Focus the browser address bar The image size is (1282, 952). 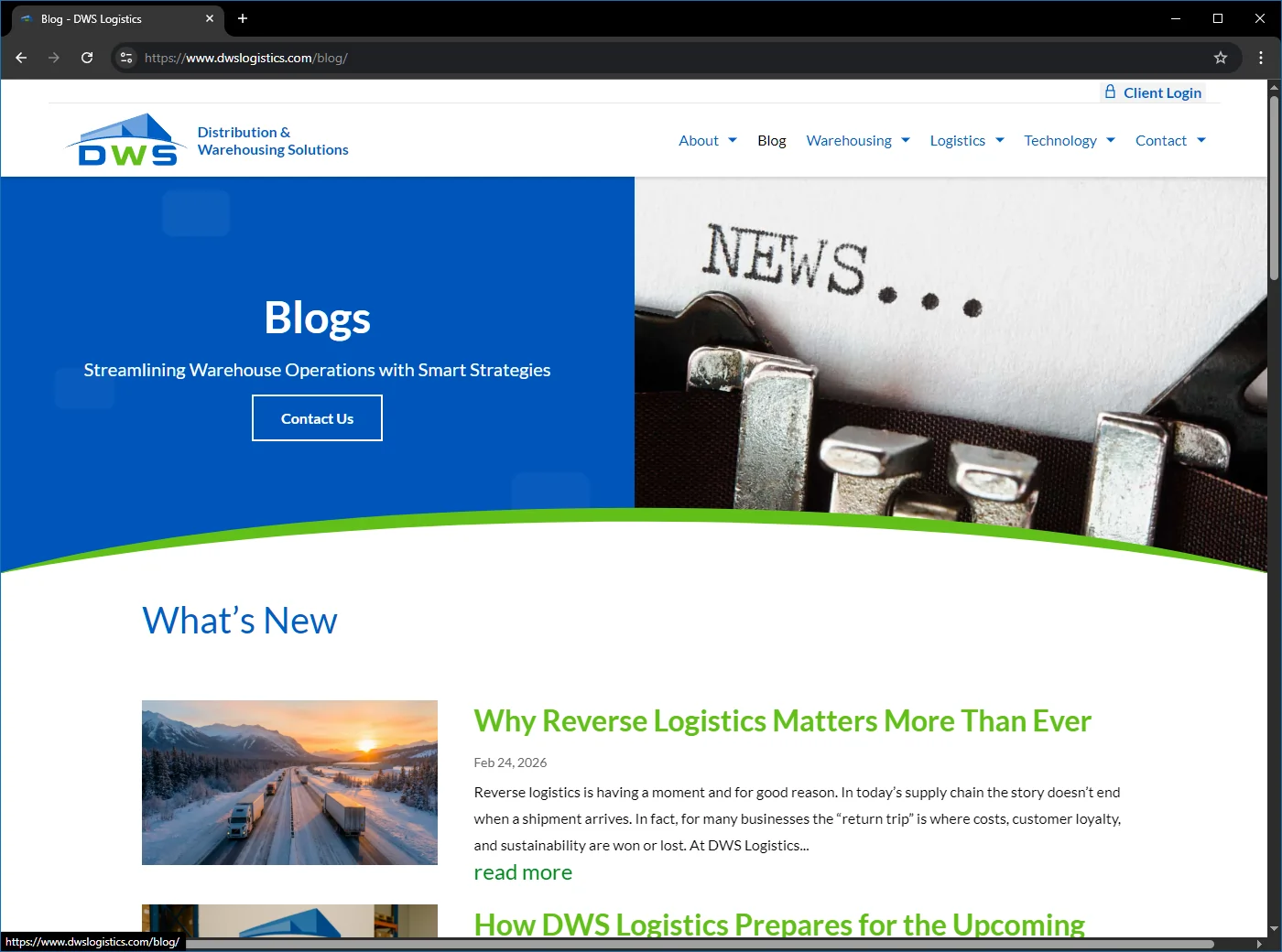pyautogui.click(x=676, y=58)
